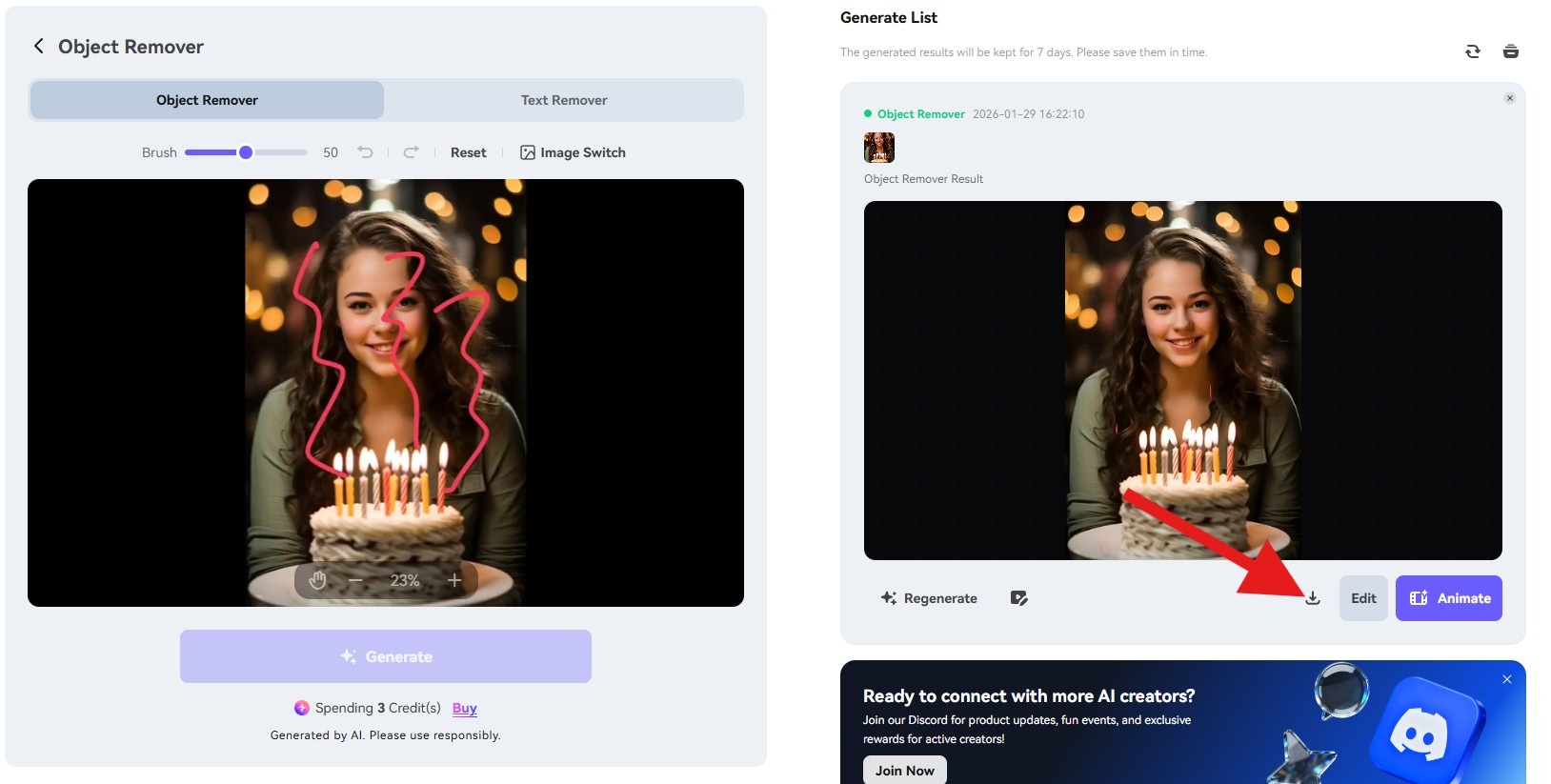Download the Object Remover result
The image size is (1551, 784).
1312,598
